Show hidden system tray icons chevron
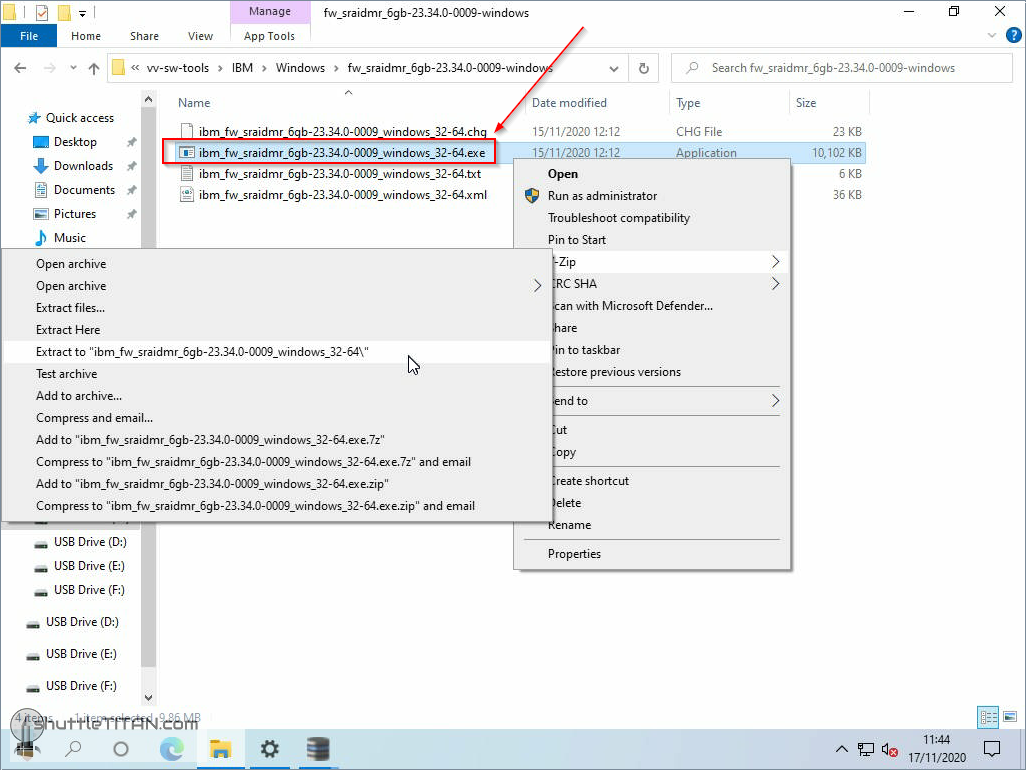The image size is (1026, 770). point(842,749)
